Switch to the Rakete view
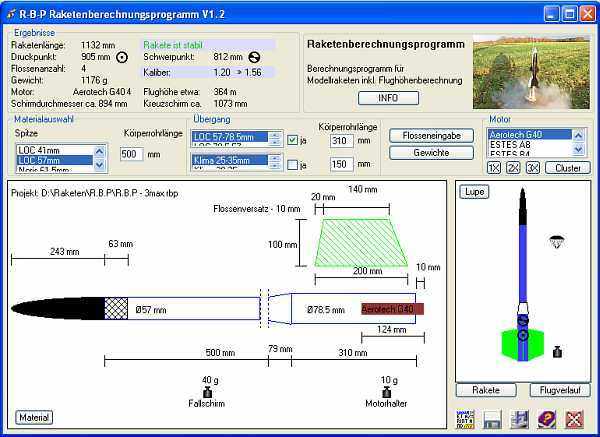 486,390
